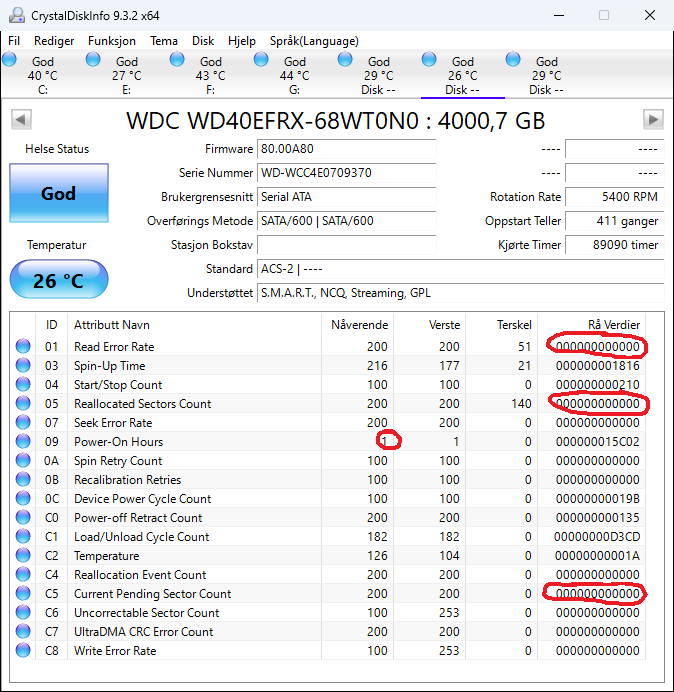
Task: Click status orb of Spin Retry Count row
Action: click(x=23, y=460)
